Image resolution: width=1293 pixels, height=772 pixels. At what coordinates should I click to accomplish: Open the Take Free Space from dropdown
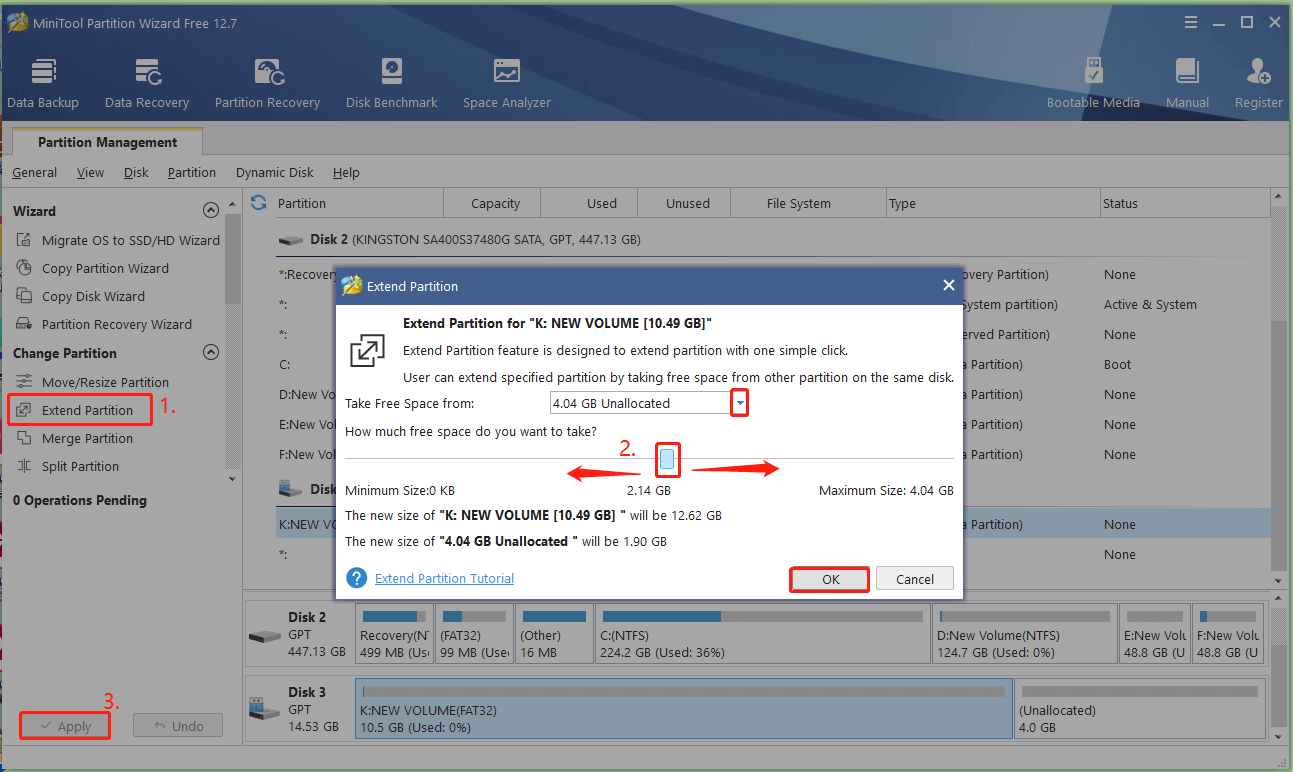pyautogui.click(x=740, y=403)
